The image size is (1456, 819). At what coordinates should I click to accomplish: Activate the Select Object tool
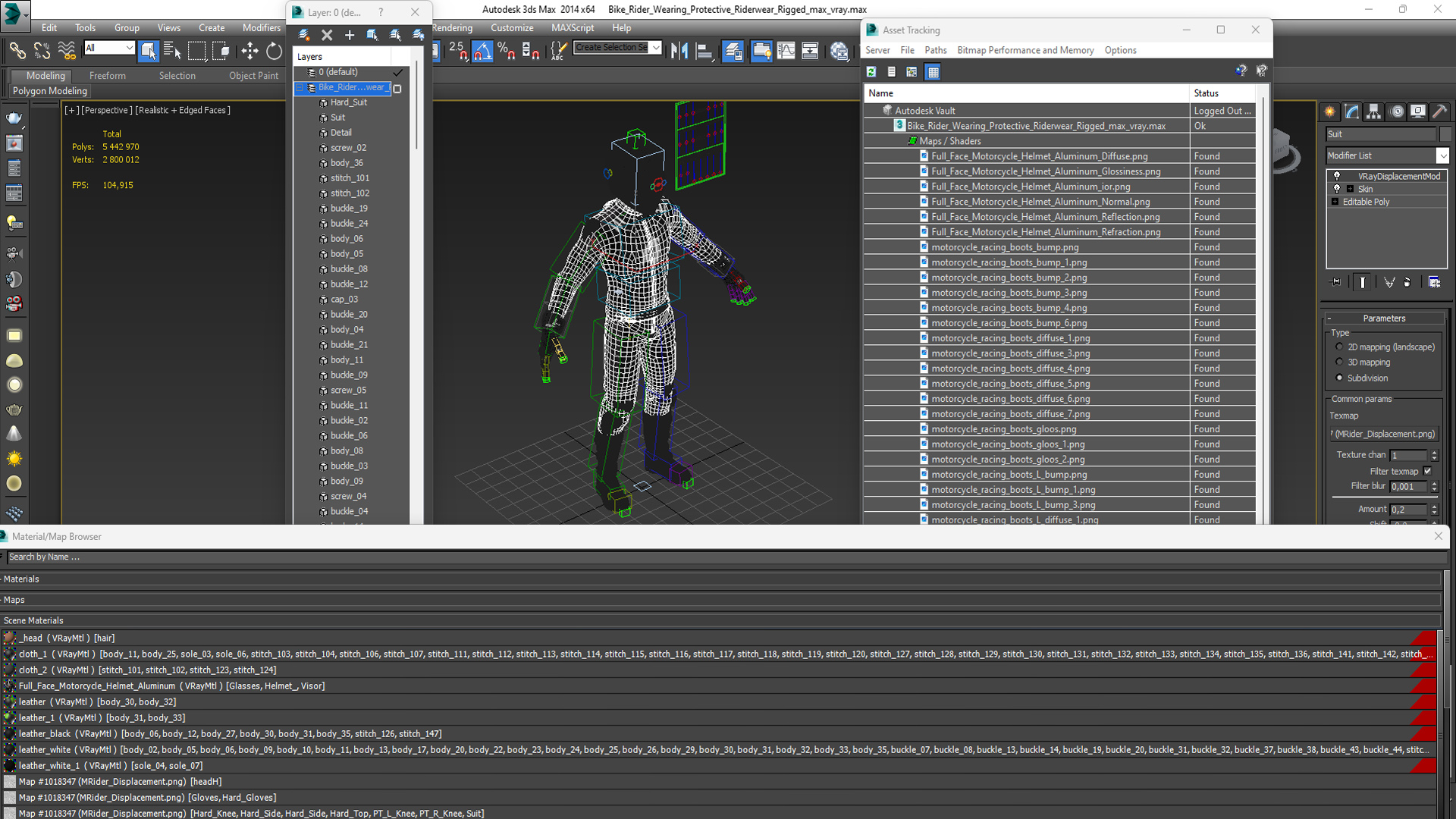point(149,51)
